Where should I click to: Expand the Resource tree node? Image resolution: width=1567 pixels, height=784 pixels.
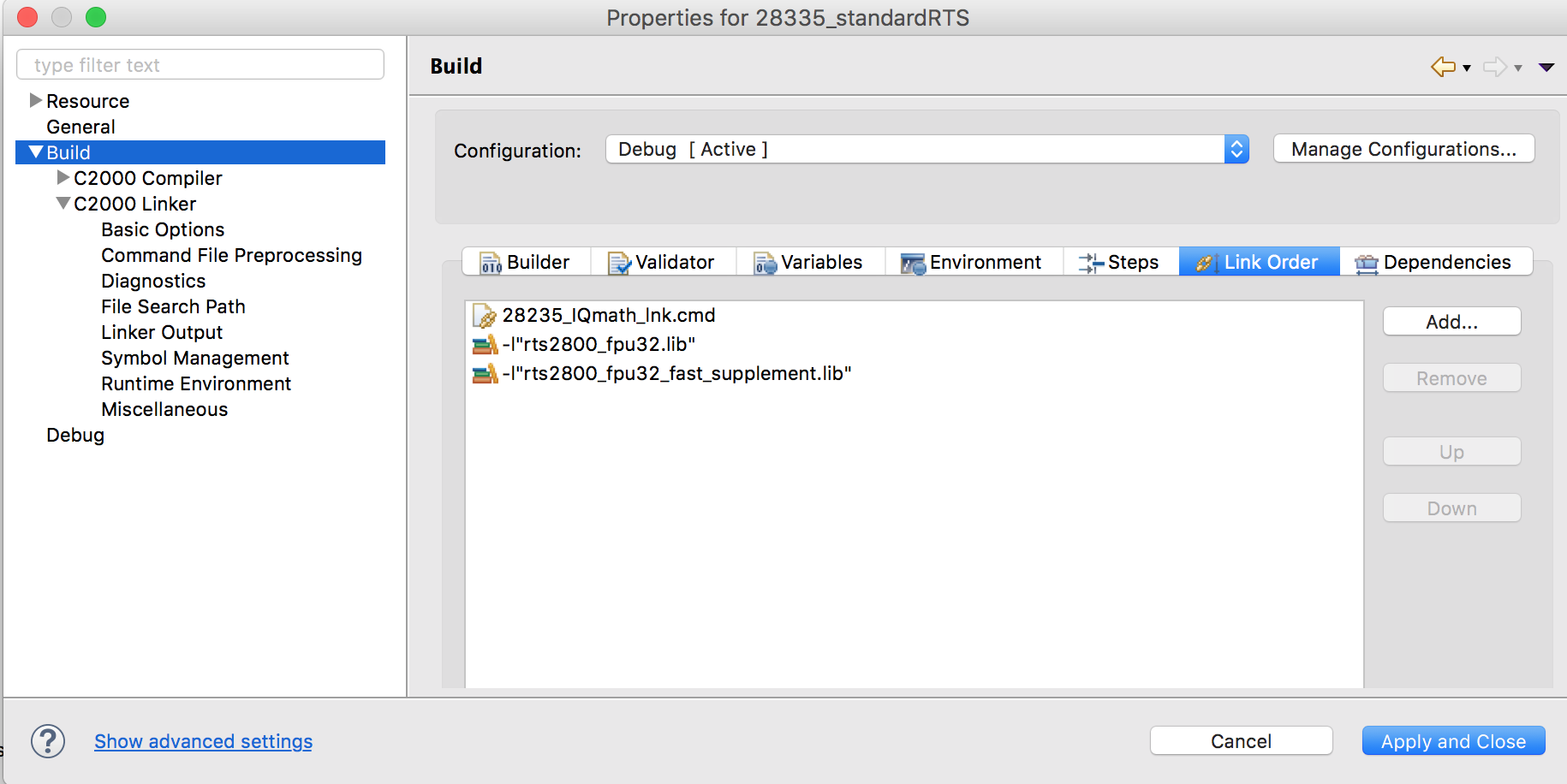[35, 101]
